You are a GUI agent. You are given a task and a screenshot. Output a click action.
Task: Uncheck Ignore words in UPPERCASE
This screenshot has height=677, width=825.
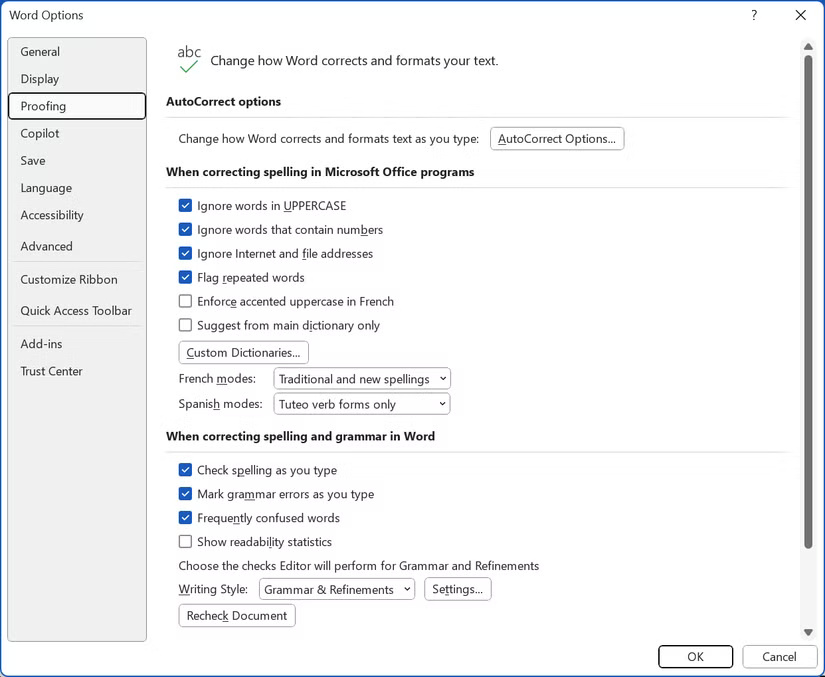tap(185, 206)
